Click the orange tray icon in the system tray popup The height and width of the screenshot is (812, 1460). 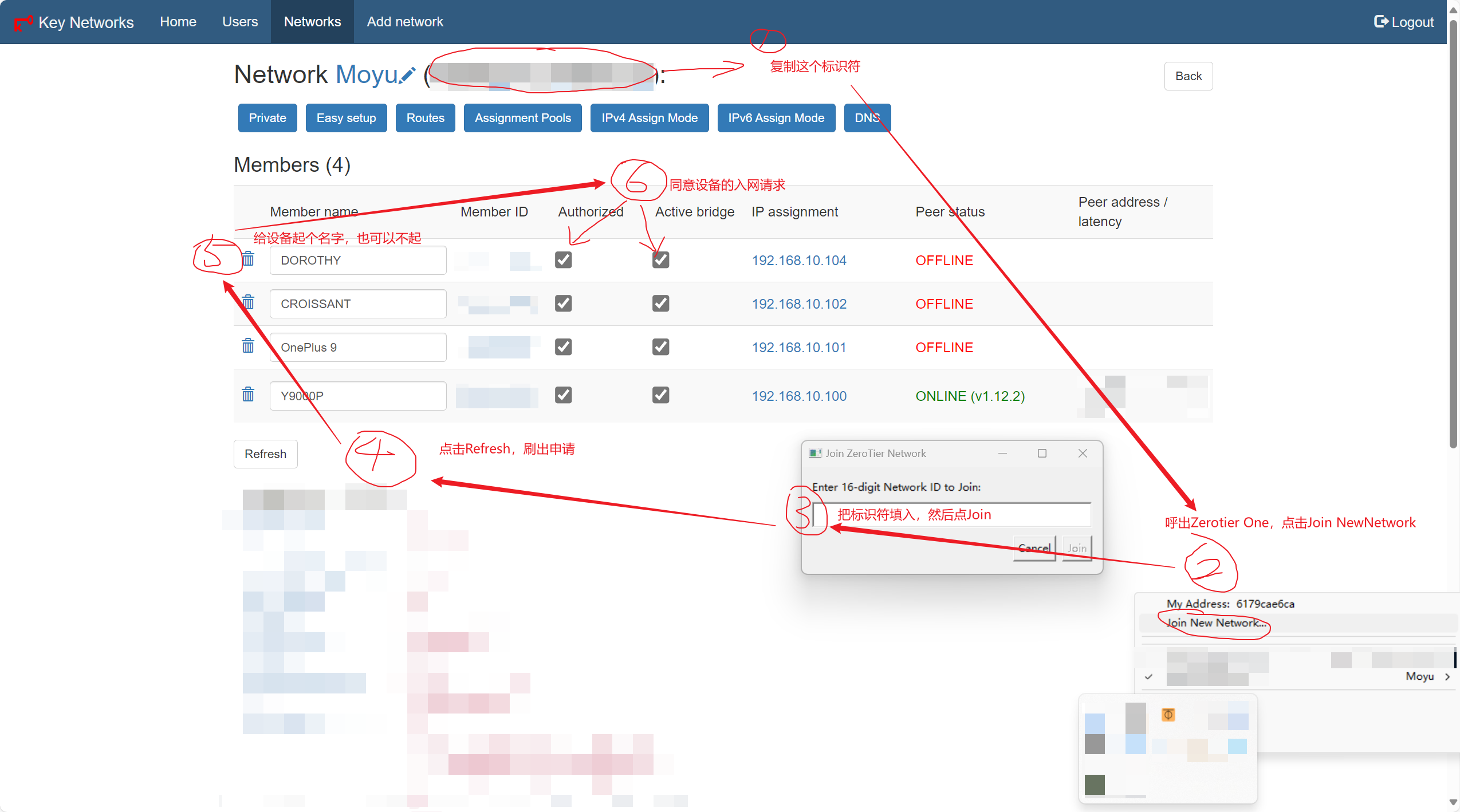click(x=1168, y=715)
